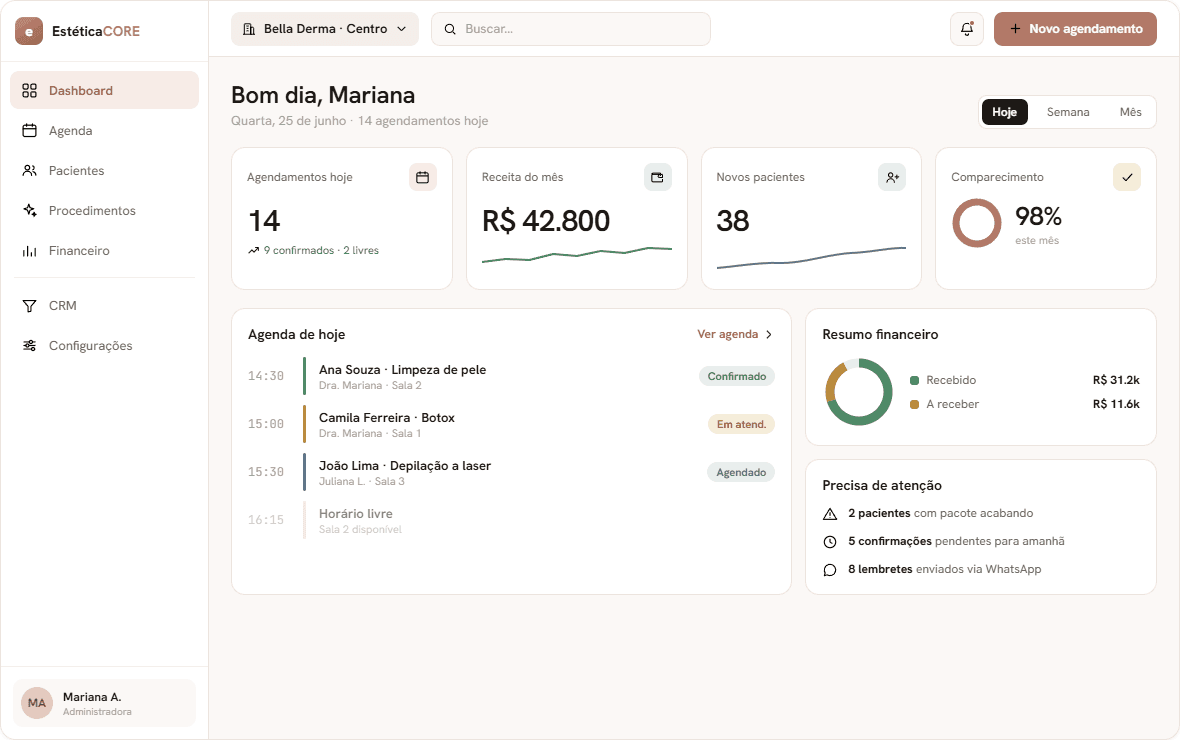Screen dimensions: 1180x740
Task: Click the CRM funnel icon
Action: coord(29,306)
